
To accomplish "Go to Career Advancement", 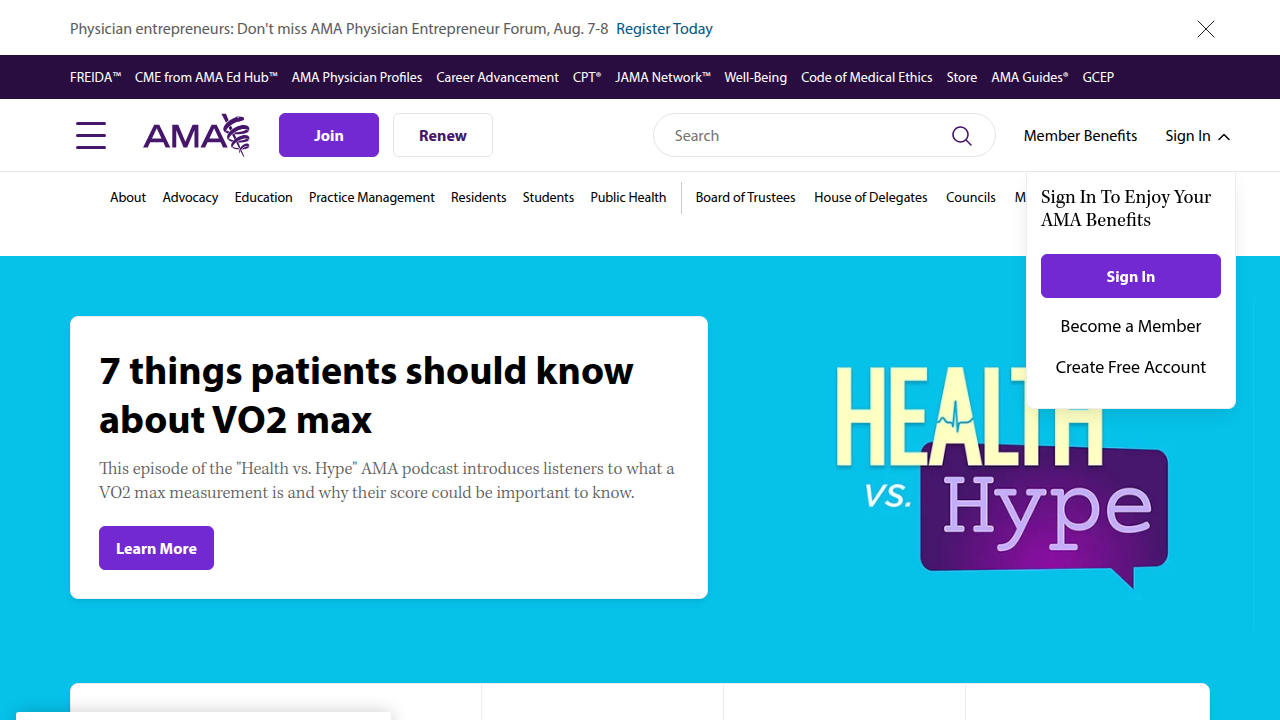I will pos(497,77).
